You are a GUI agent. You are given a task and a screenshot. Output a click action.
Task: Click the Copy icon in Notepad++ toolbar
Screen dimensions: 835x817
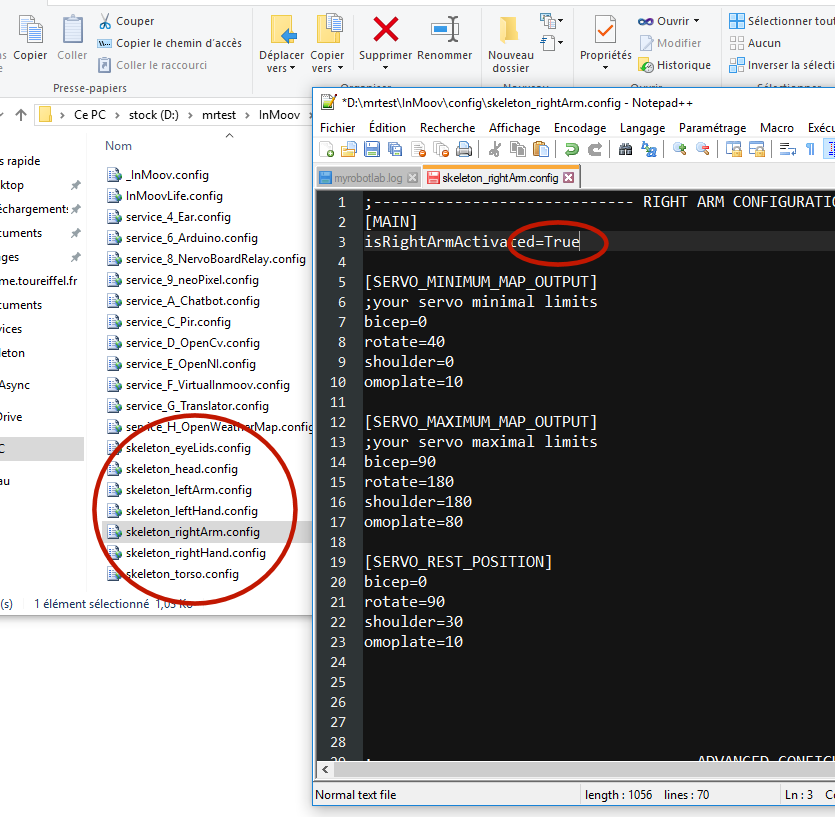[518, 150]
